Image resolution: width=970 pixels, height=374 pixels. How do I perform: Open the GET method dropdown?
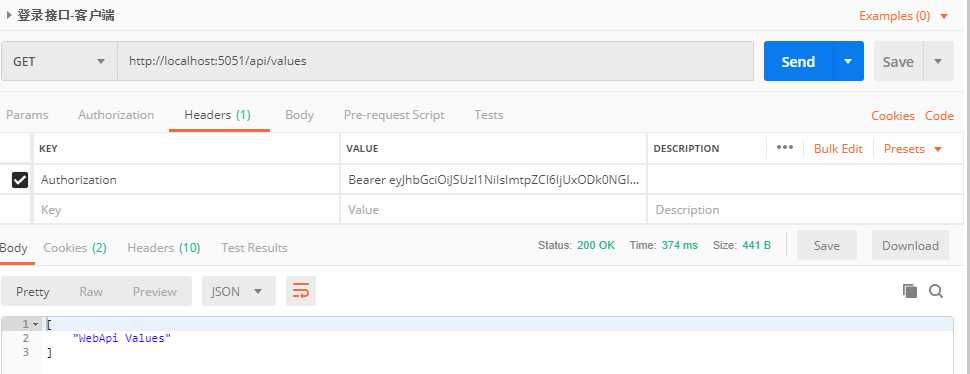click(x=59, y=61)
